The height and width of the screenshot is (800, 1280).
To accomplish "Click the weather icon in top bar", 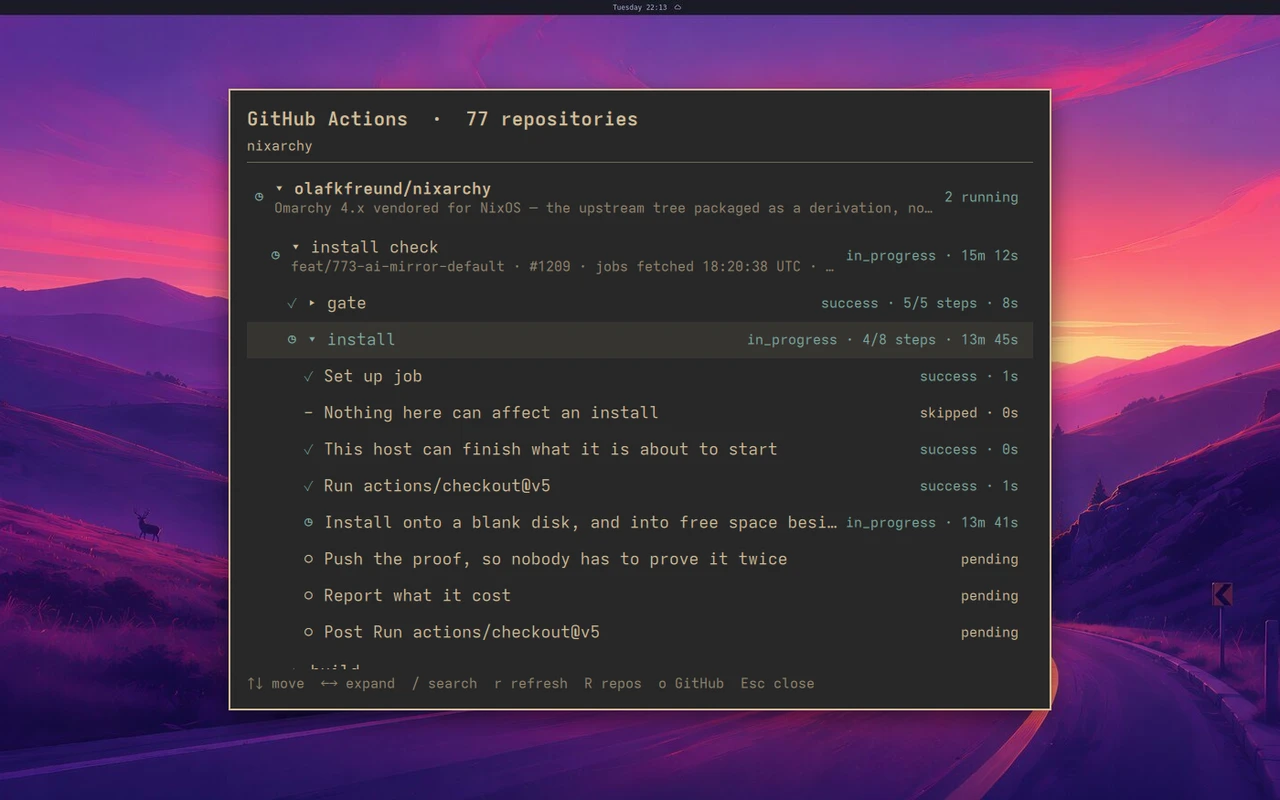I will click(678, 7).
